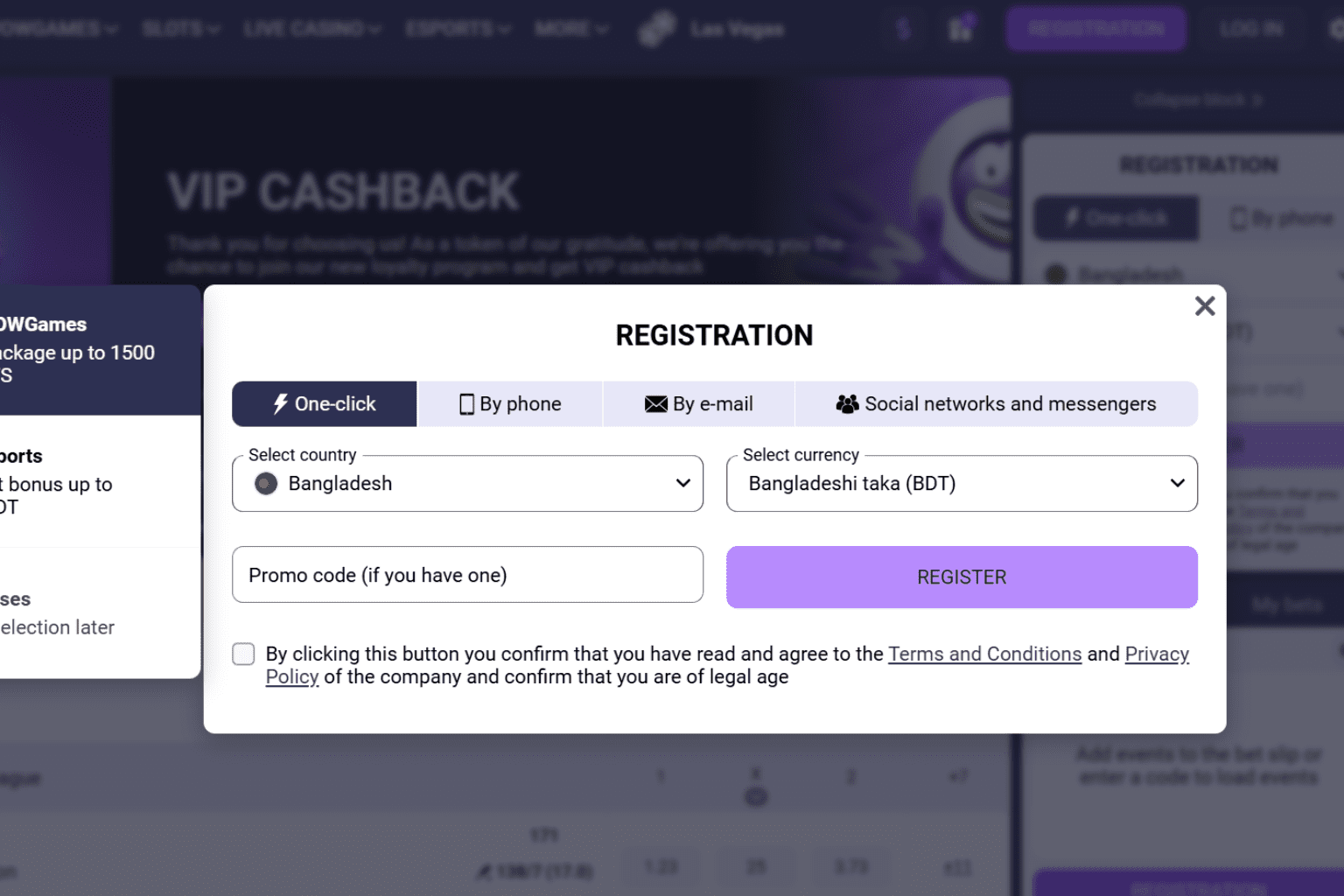Open the ESPORTS menu item
Image resolution: width=1344 pixels, height=896 pixels.
pos(458,28)
